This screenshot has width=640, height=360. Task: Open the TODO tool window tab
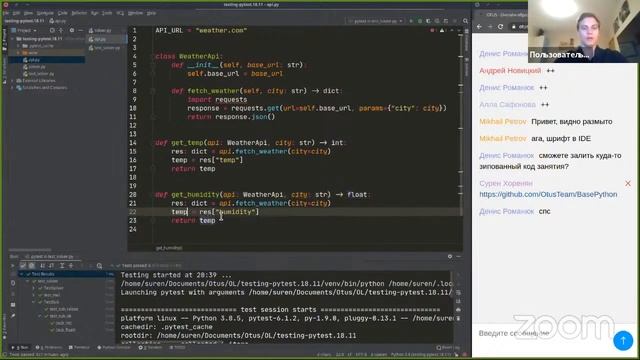click(178, 348)
